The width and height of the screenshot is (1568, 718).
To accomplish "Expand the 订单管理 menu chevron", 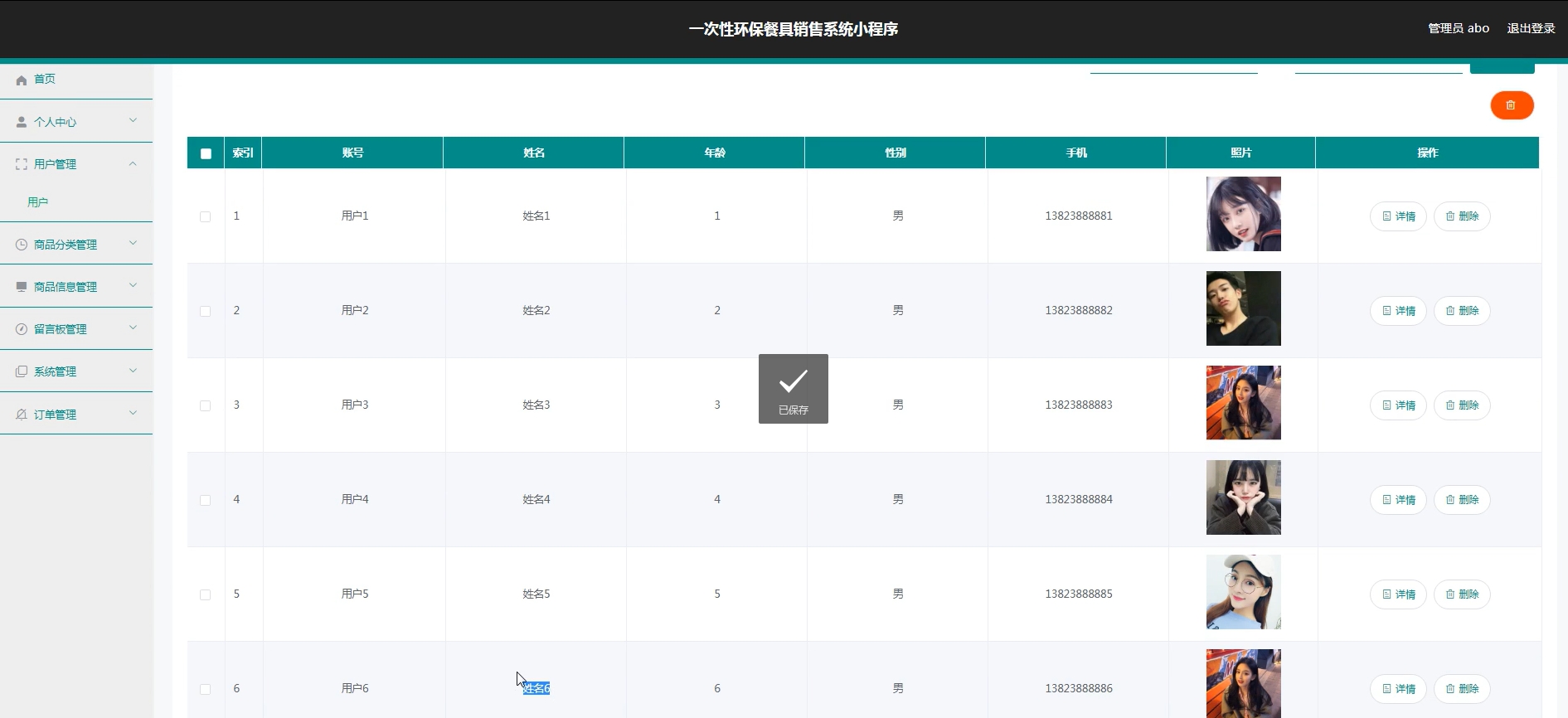I will click(133, 414).
